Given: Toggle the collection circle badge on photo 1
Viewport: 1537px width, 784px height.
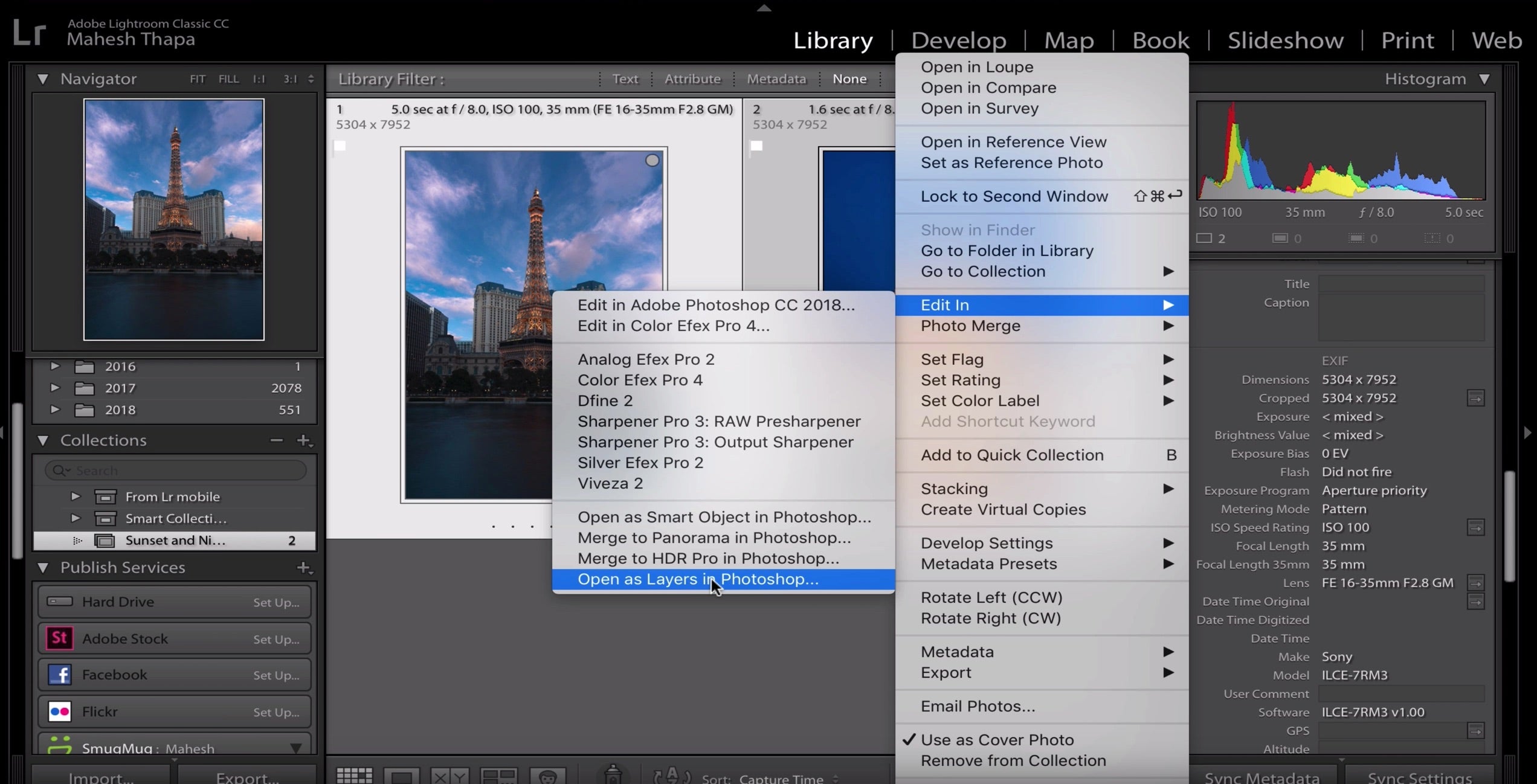Looking at the screenshot, I should [652, 160].
